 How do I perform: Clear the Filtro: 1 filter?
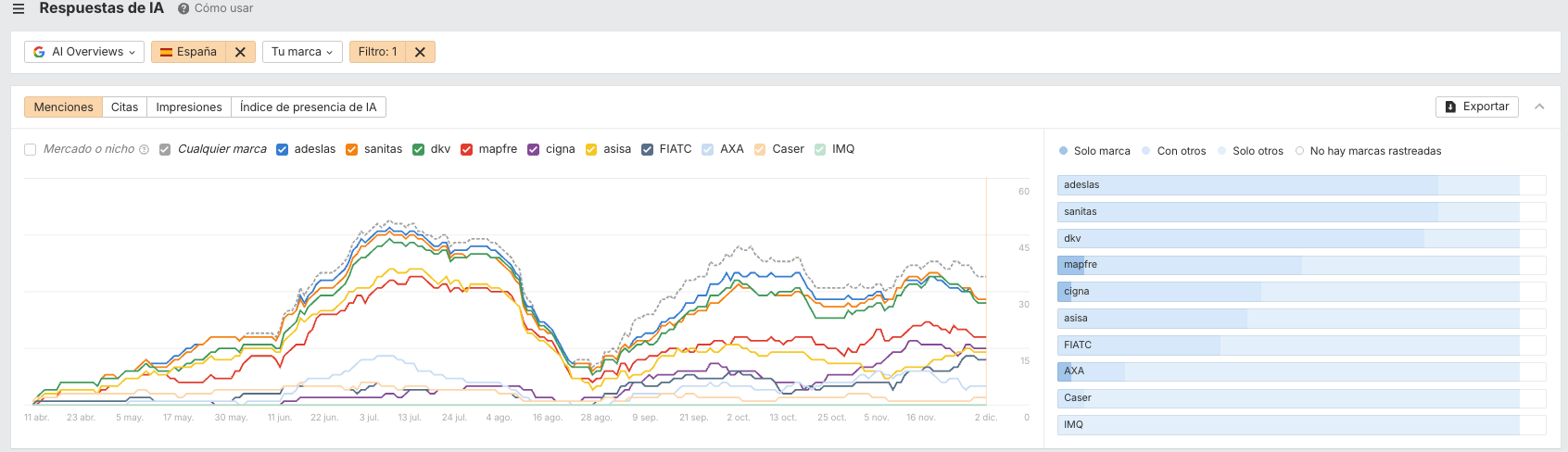pos(420,52)
